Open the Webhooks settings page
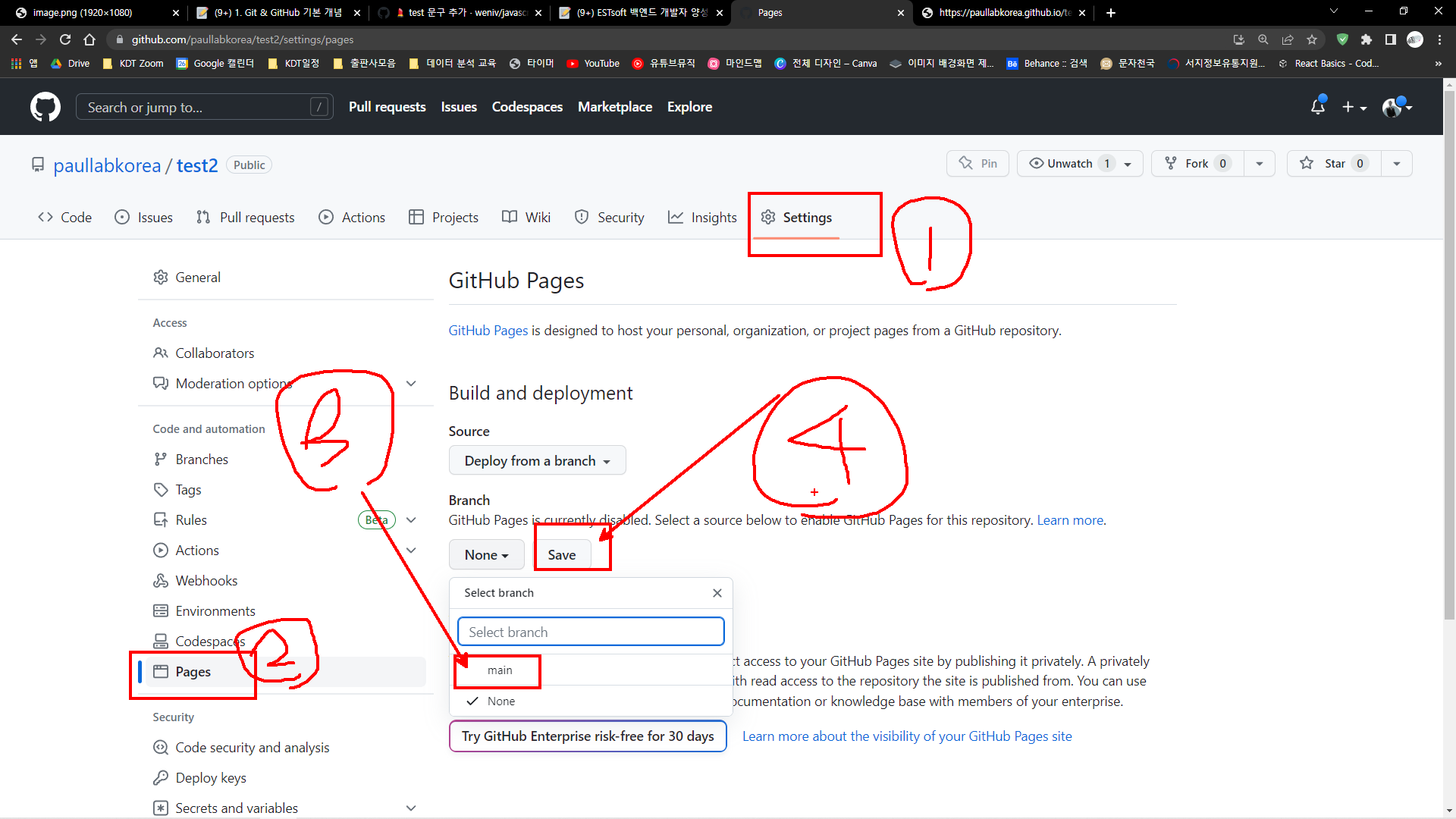 click(206, 581)
